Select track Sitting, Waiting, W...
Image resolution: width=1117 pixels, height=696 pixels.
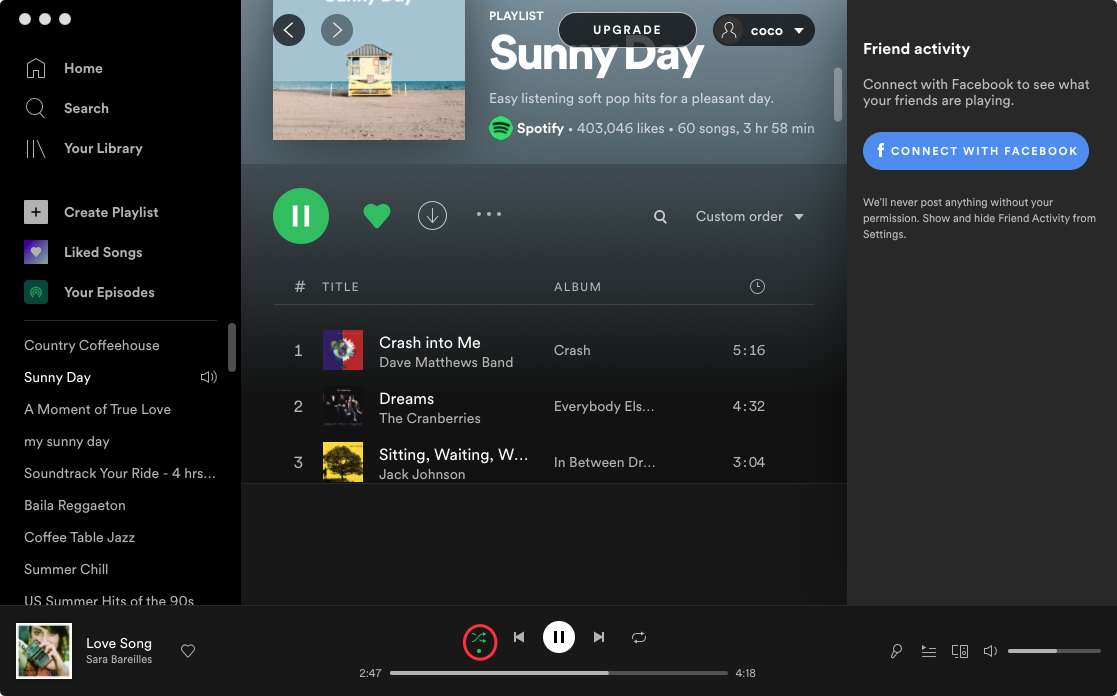tap(454, 455)
